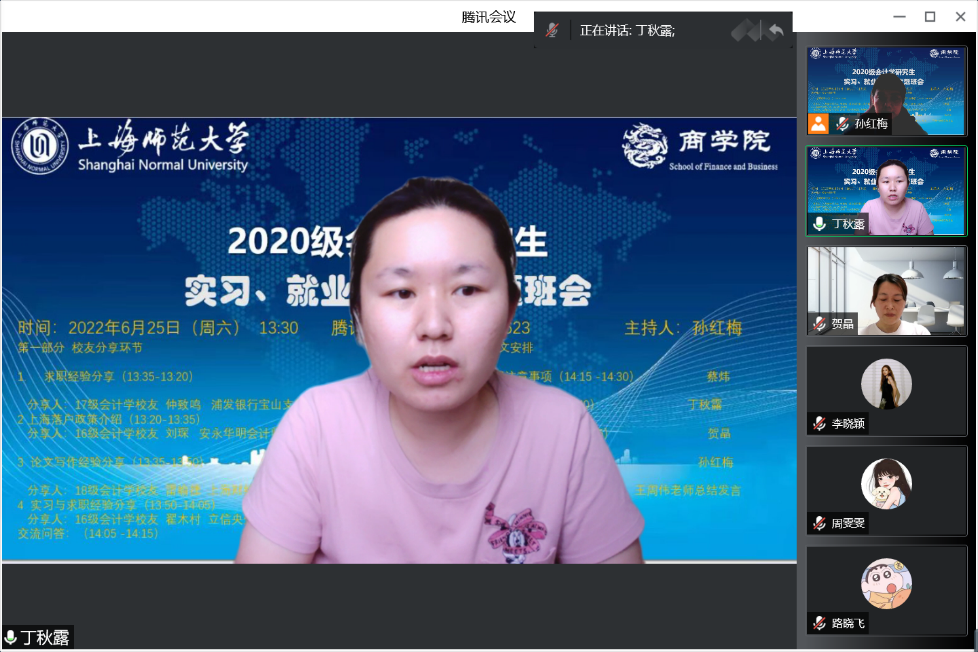Click muted mic icon next to 李晓颖

[820, 423]
